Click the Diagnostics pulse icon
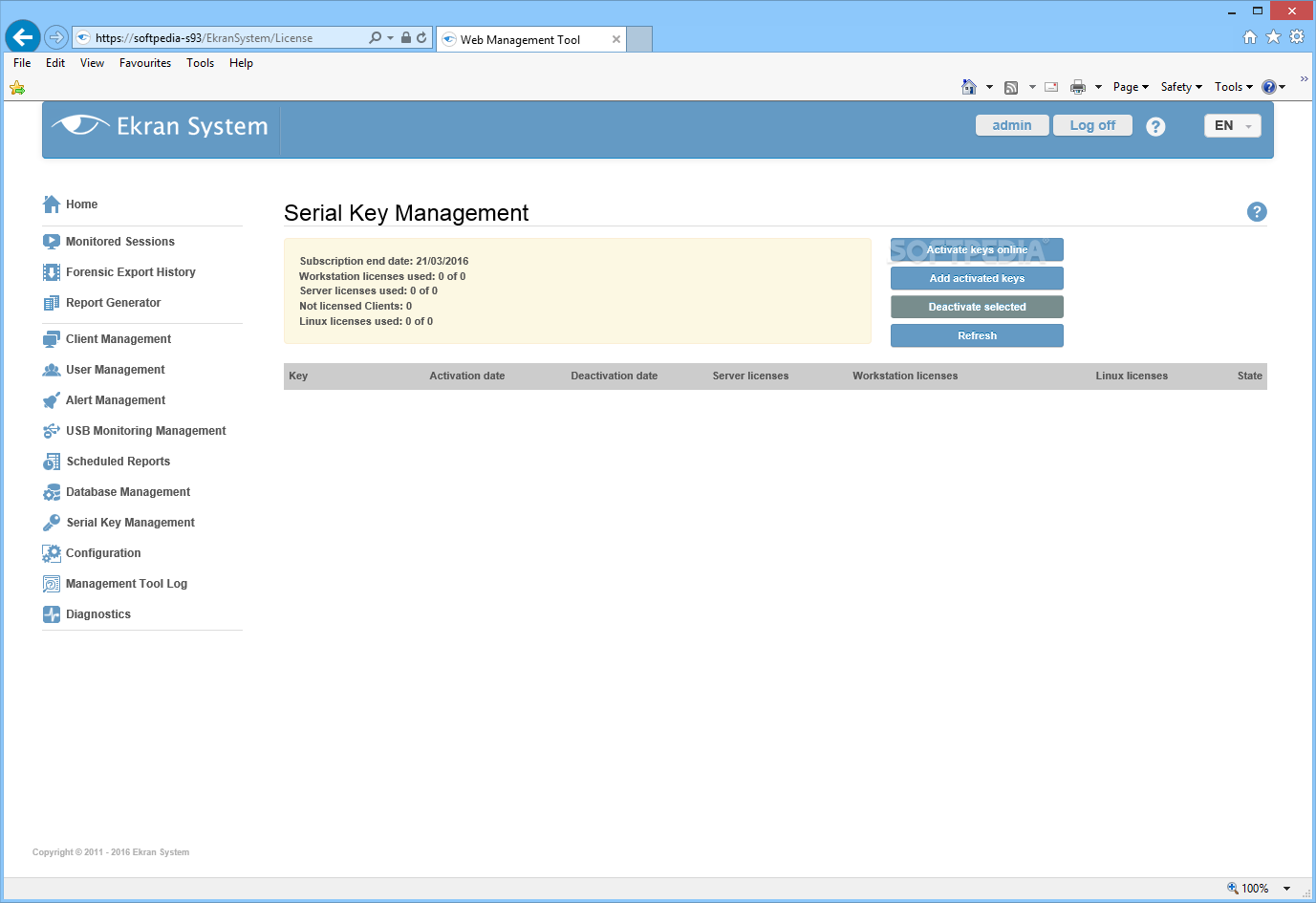This screenshot has width=1316, height=903. point(52,614)
